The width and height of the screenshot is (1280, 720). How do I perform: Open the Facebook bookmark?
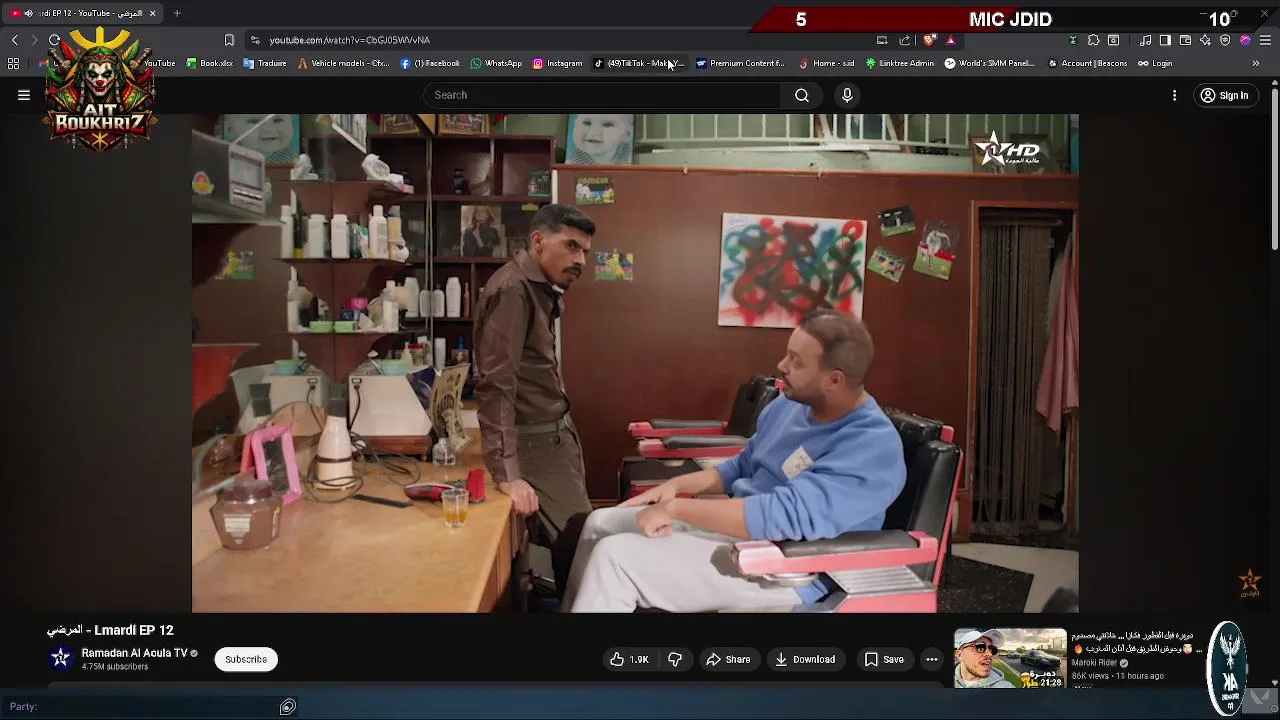click(430, 63)
